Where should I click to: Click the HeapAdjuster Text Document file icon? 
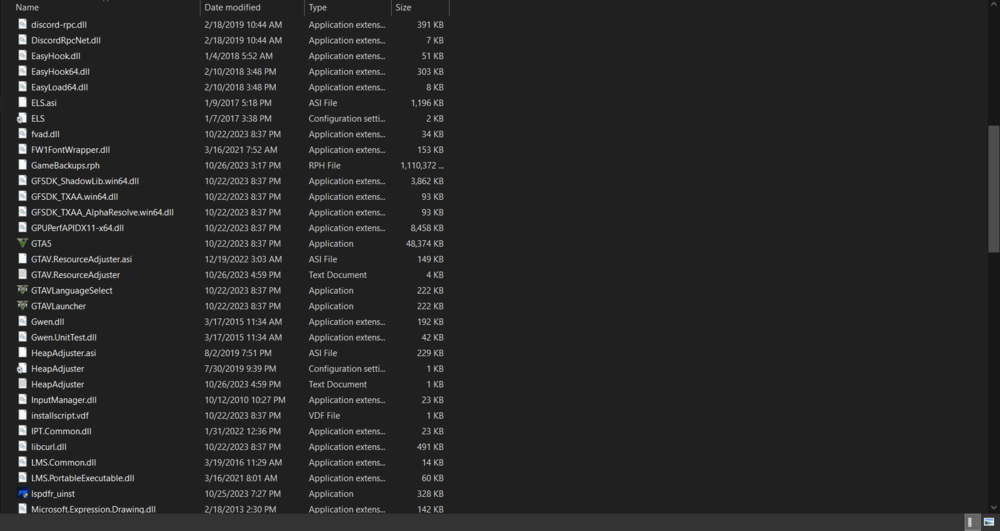(x=22, y=384)
